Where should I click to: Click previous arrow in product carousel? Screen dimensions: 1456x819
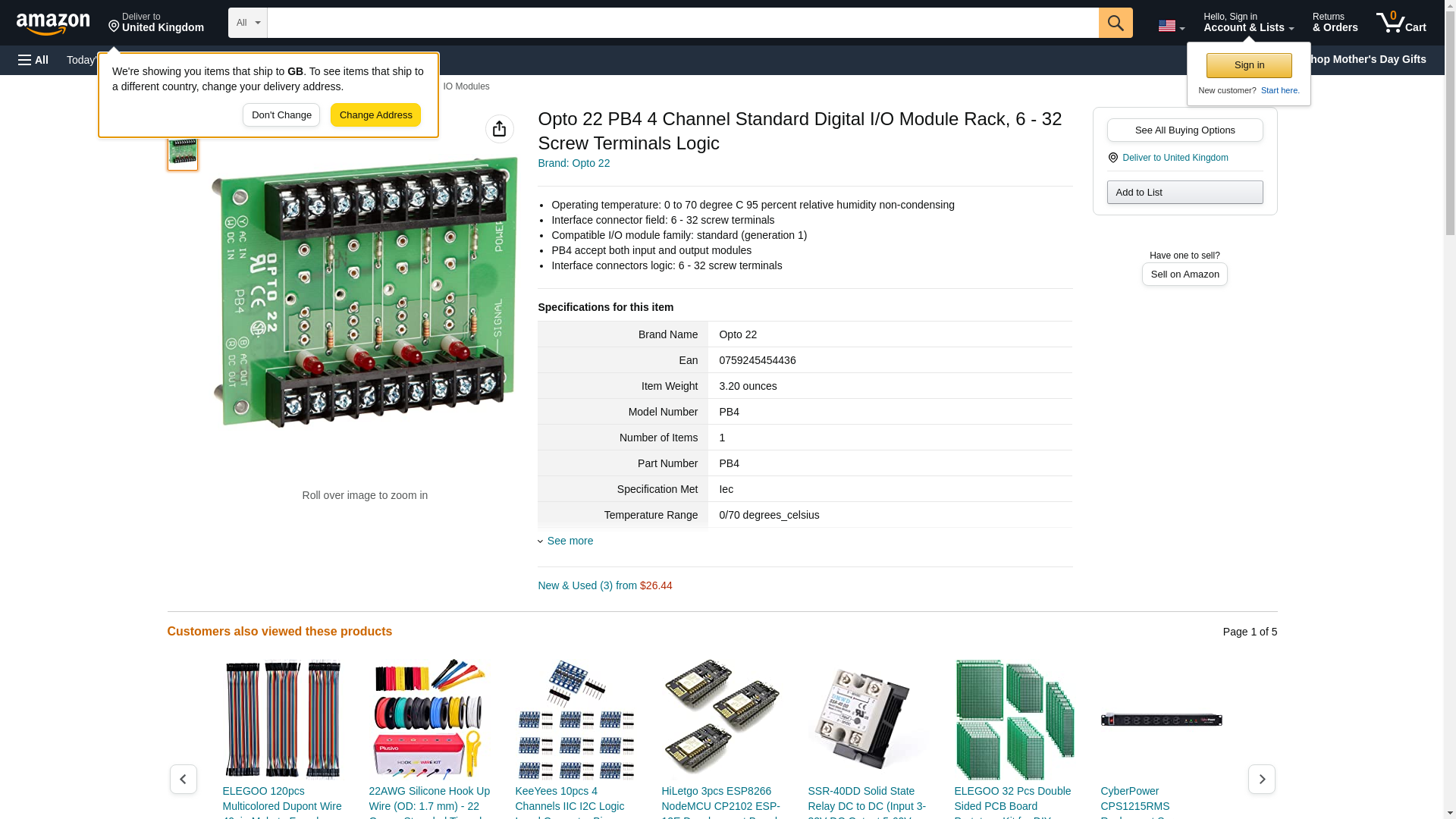click(x=183, y=779)
